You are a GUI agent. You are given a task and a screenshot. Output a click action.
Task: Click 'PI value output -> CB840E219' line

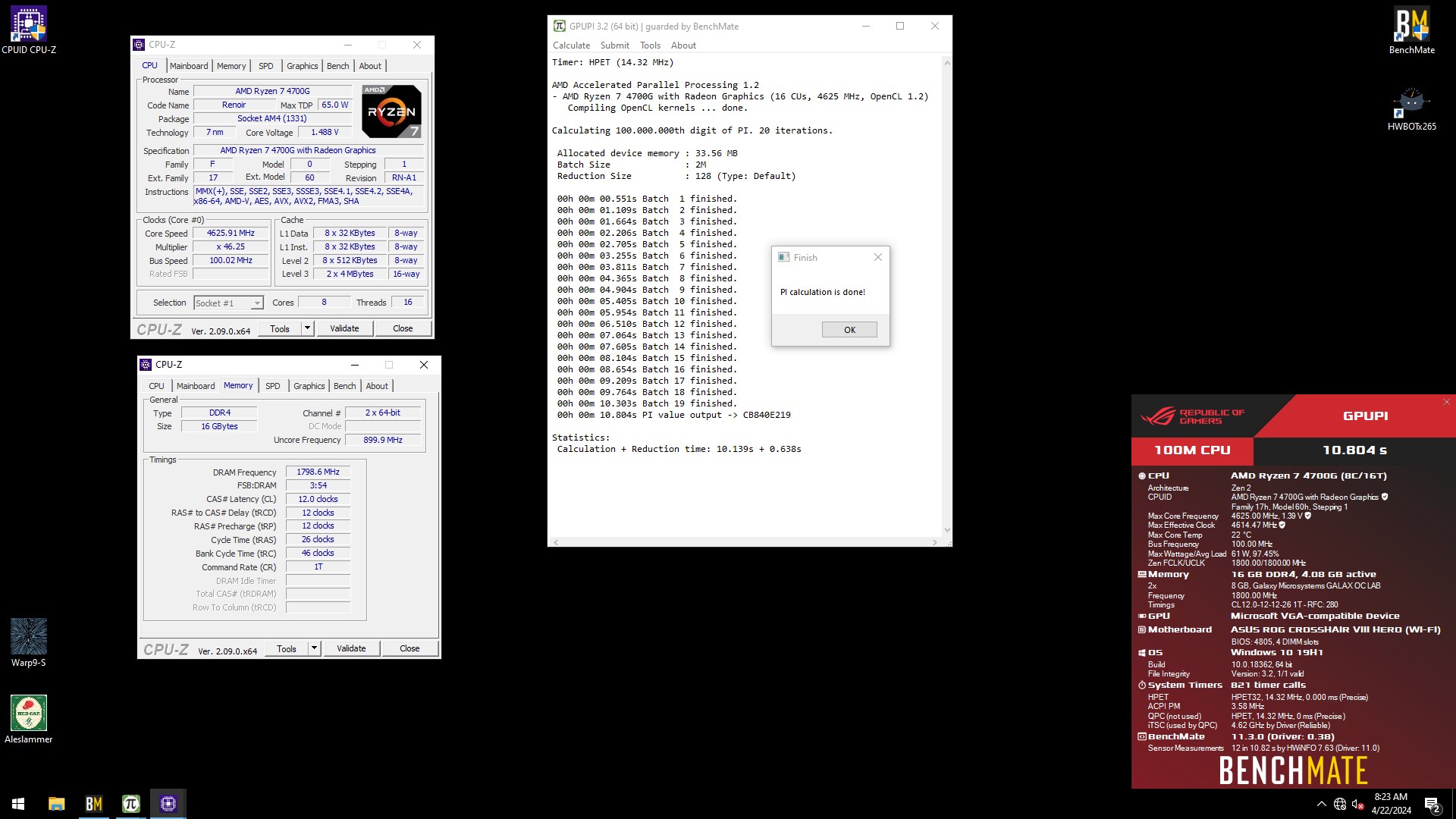673,415
